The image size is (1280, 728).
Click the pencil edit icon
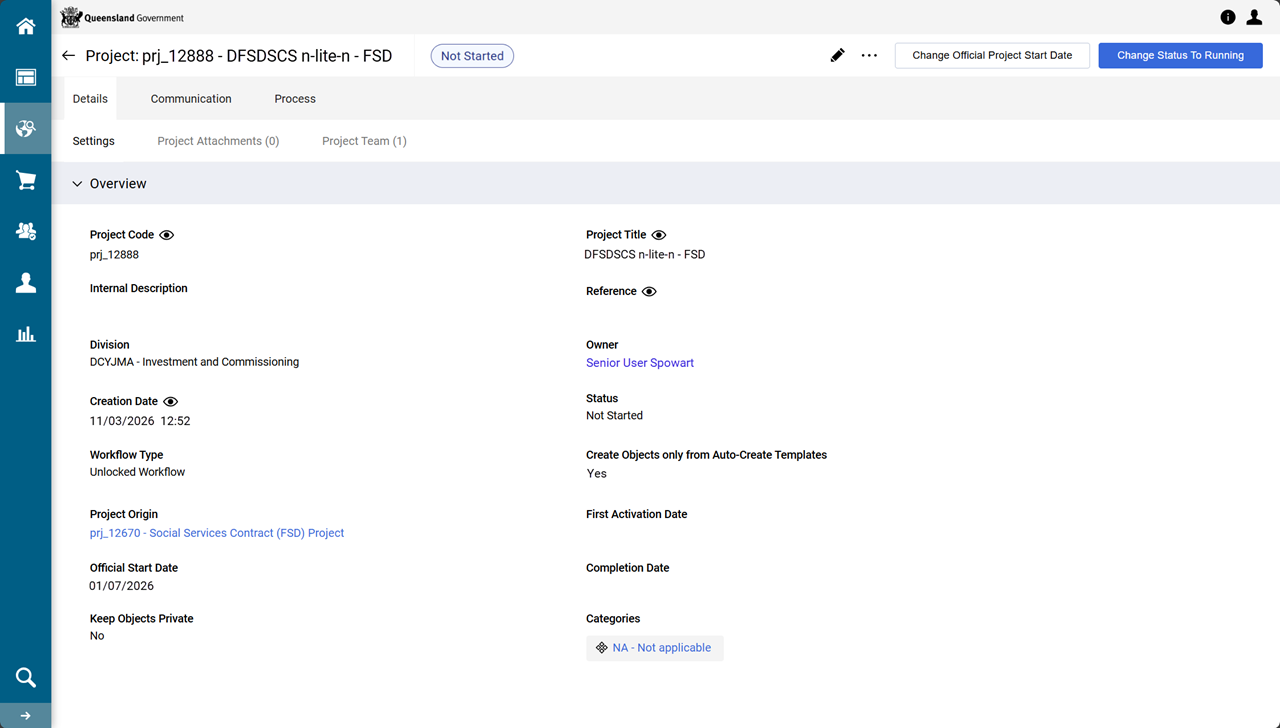click(x=838, y=56)
